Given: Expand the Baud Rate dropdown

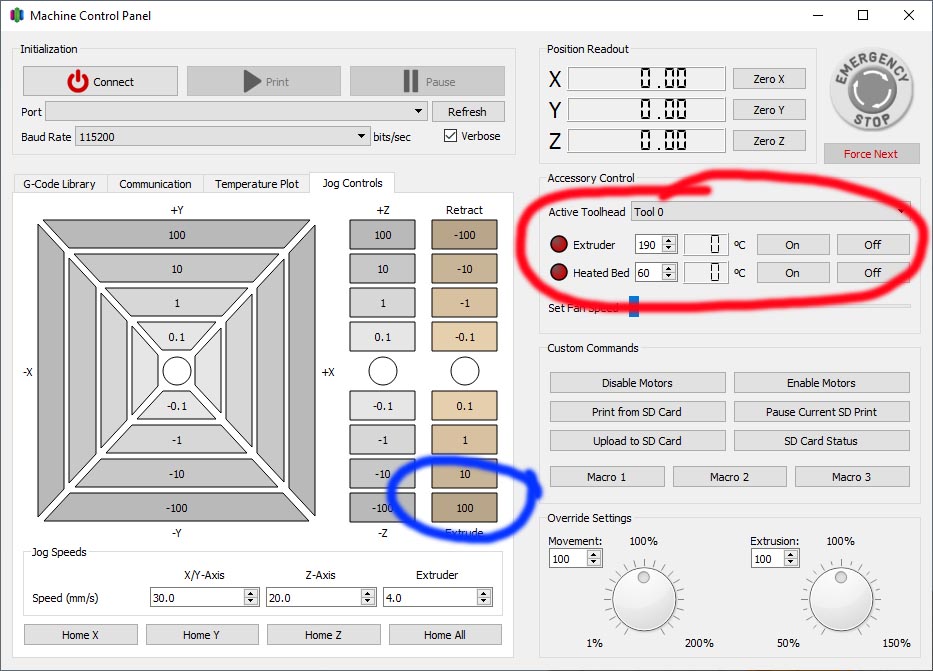Looking at the screenshot, I should coord(222,137).
